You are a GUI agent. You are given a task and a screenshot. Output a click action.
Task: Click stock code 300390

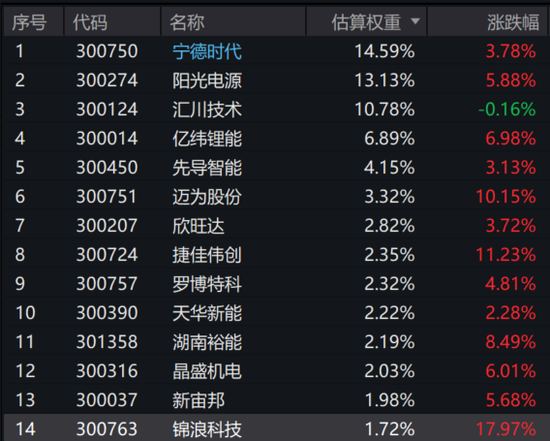(107, 313)
